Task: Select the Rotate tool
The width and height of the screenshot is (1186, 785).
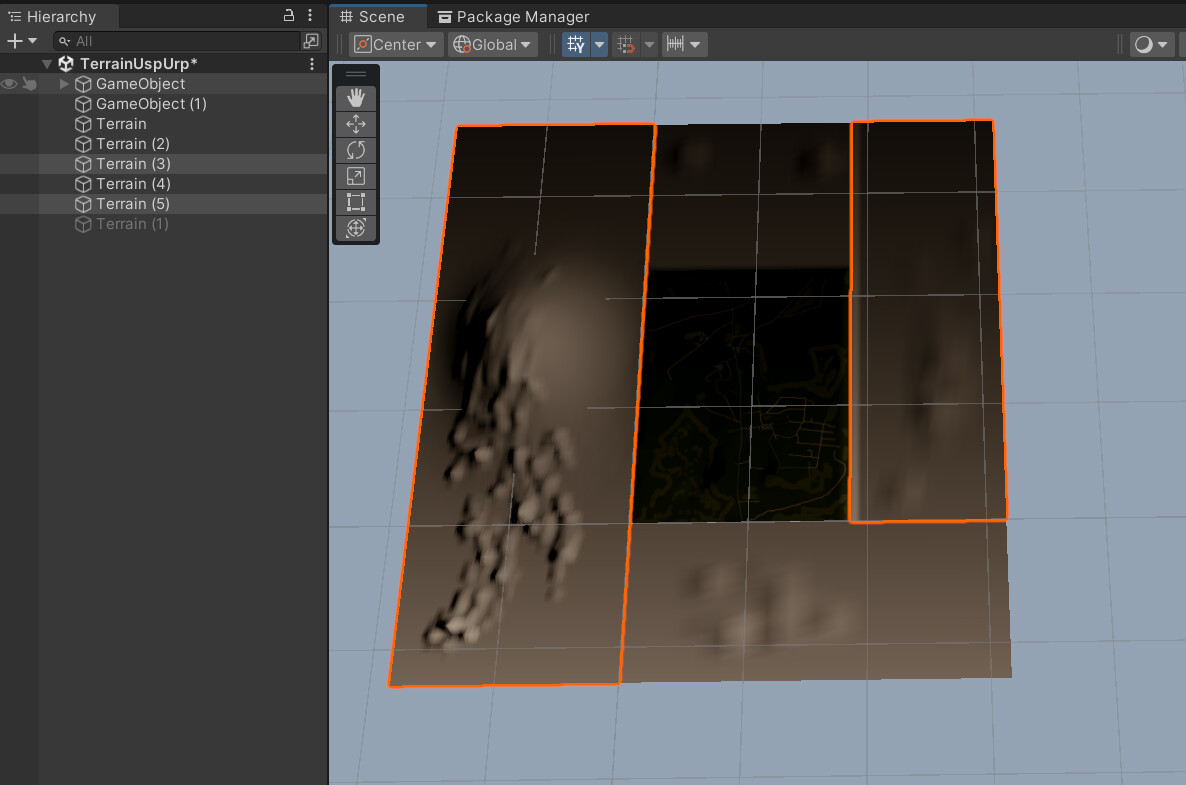Action: tap(356, 149)
